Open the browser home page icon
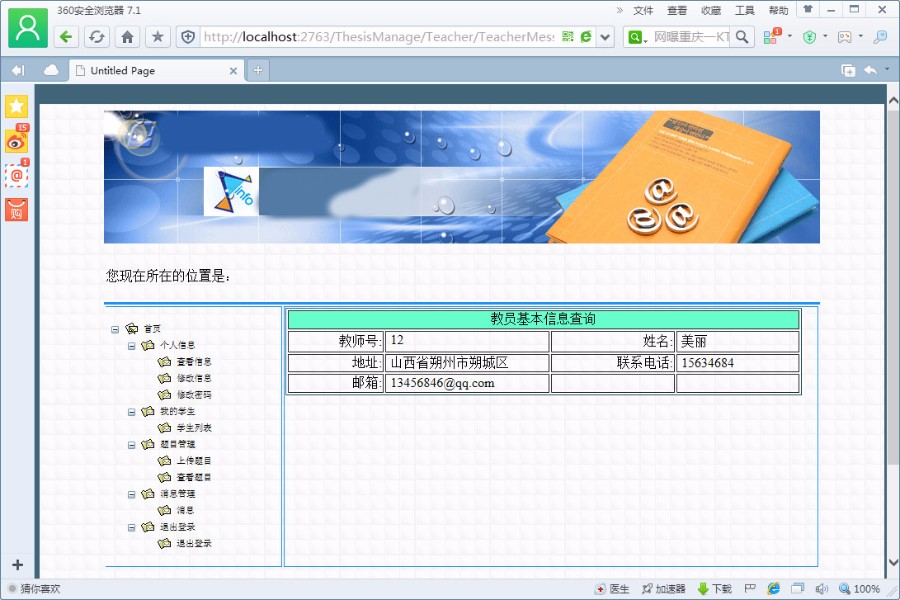900x600 pixels. (x=127, y=37)
